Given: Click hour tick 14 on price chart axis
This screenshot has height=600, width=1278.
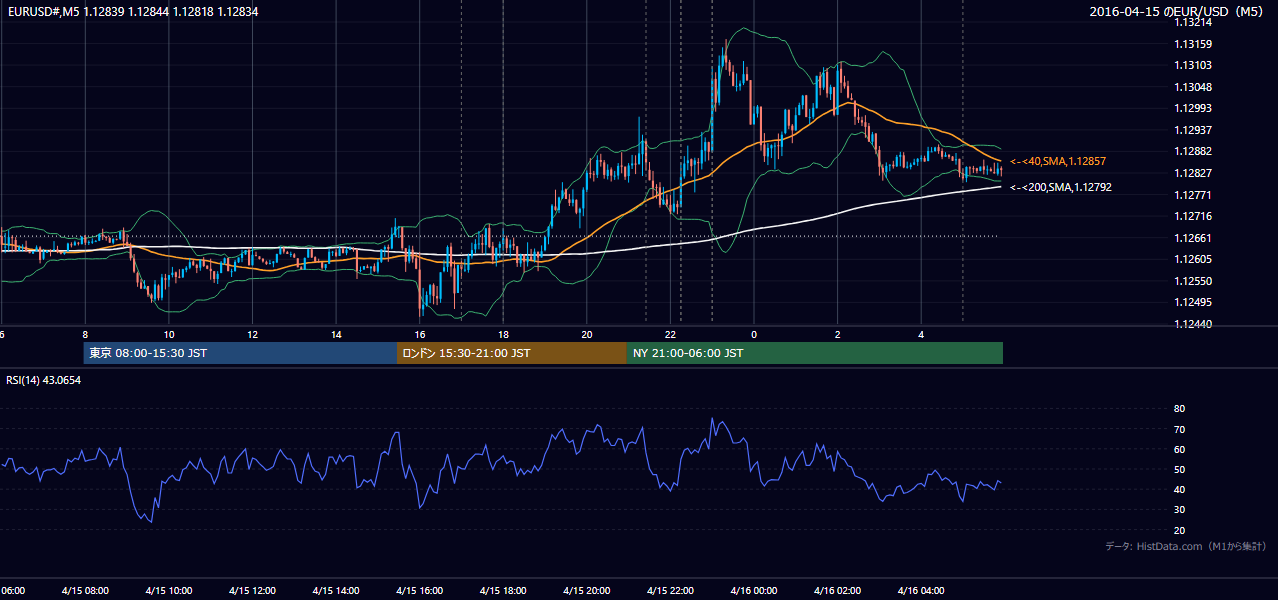Looking at the screenshot, I should [x=336, y=334].
